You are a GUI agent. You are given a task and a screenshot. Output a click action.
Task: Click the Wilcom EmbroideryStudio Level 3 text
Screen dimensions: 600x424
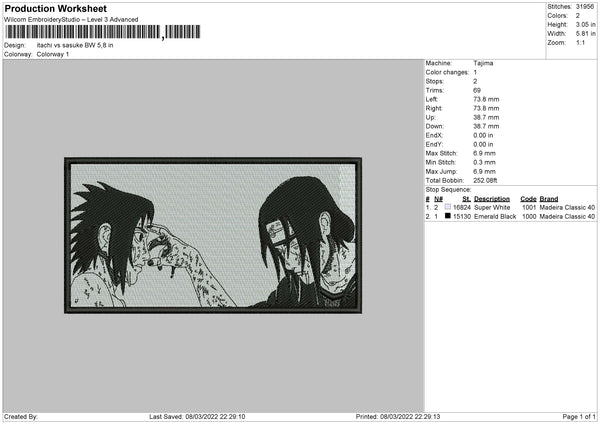(71, 20)
